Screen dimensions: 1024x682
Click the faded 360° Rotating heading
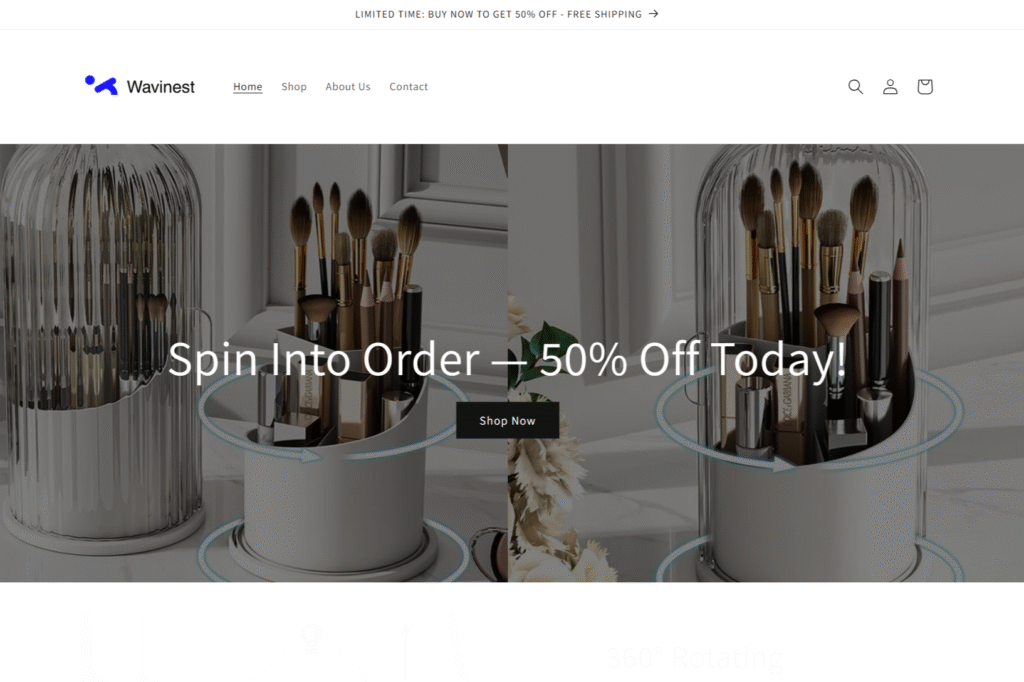pyautogui.click(x=694, y=657)
